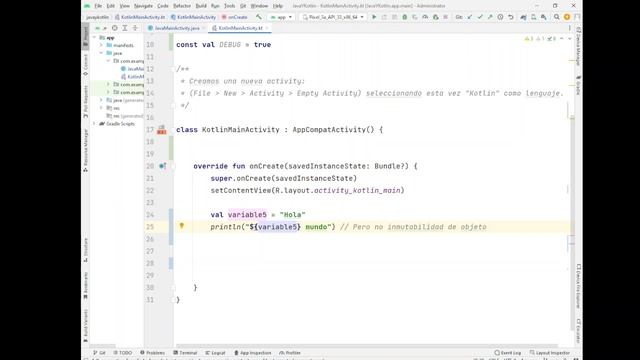Collapse the app module tree node
This screenshot has width=640, height=360.
point(95,38)
